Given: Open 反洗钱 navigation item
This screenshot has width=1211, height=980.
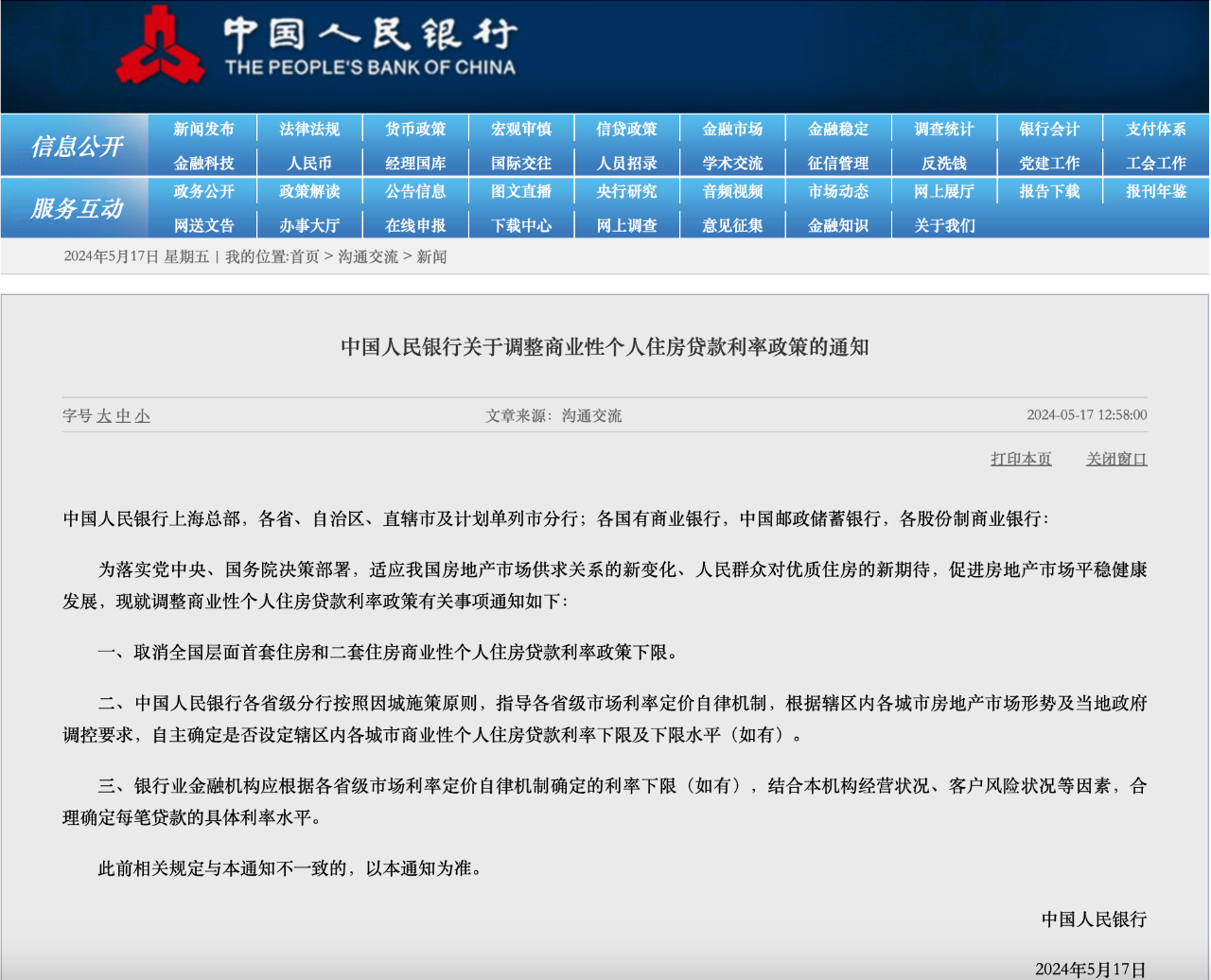Looking at the screenshot, I should 944,164.
